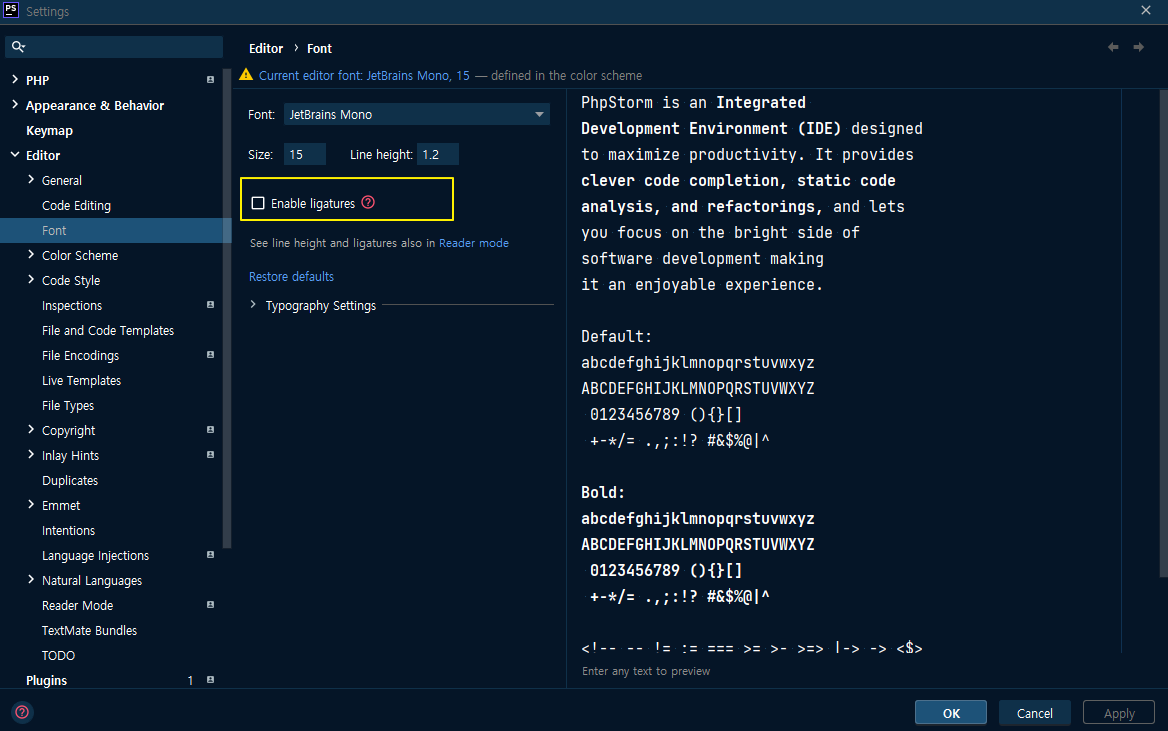Click Restore defaults link
This screenshot has height=731, width=1168.
click(x=291, y=276)
